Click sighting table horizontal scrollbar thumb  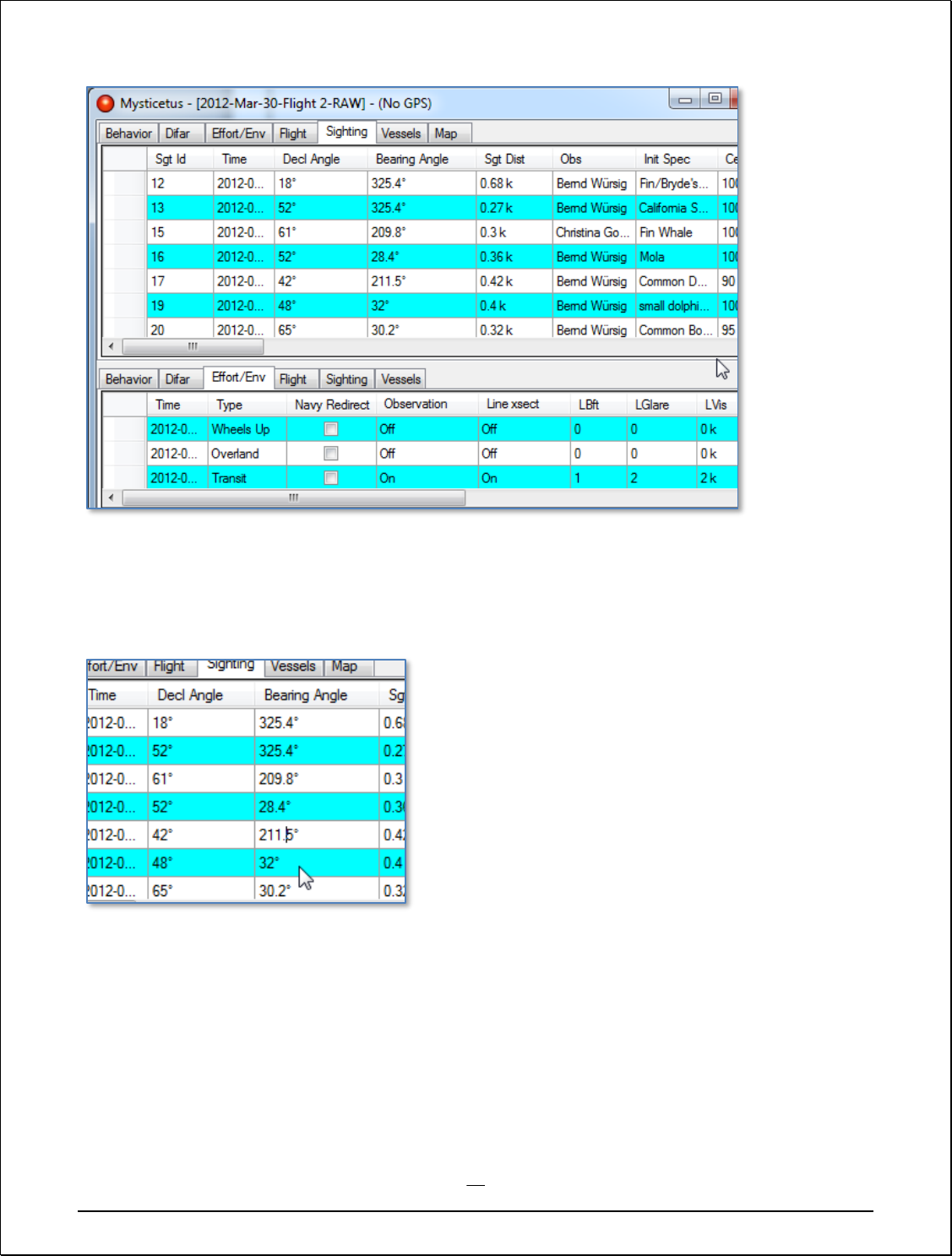coord(193,346)
